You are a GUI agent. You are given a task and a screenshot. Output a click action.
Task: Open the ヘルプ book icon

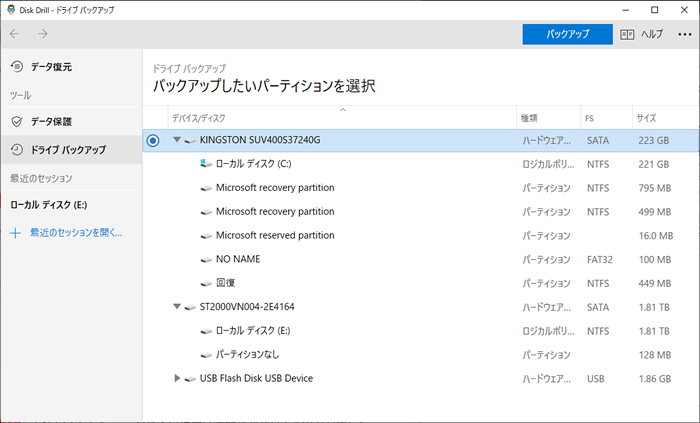[627, 34]
